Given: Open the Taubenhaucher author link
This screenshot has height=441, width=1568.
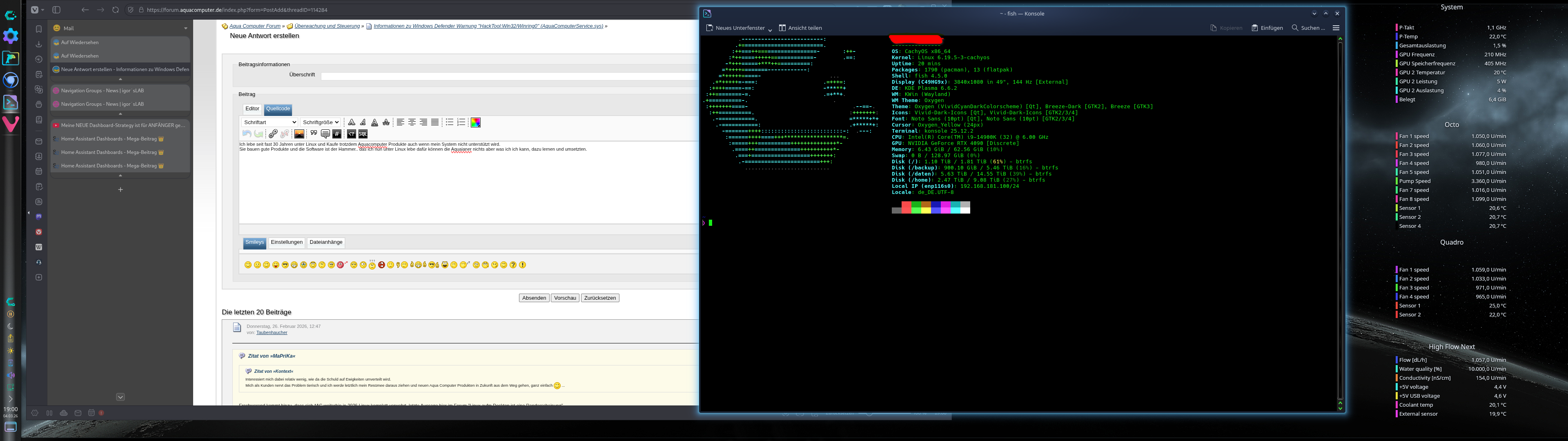Looking at the screenshot, I should 272,332.
